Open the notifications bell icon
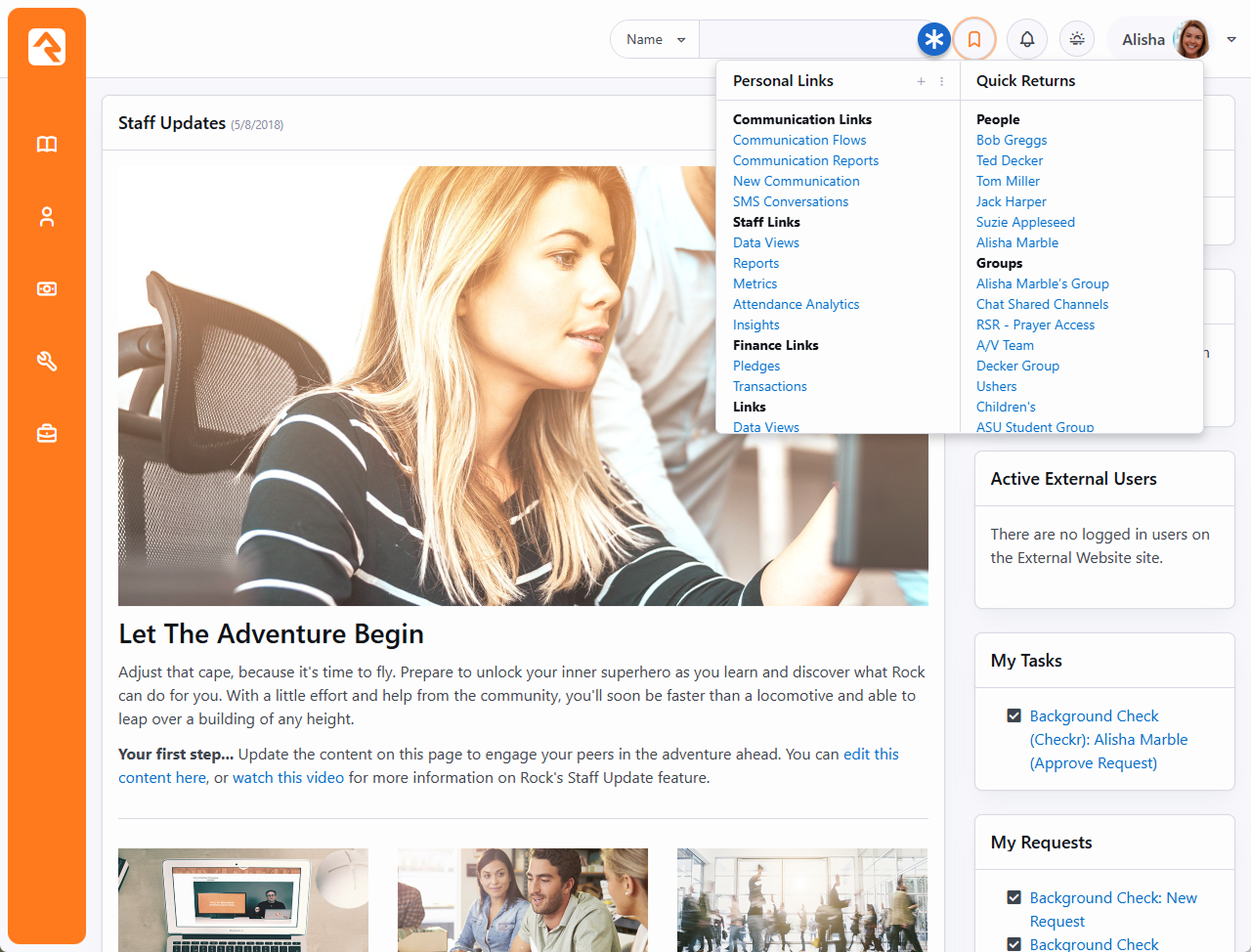The image size is (1251, 952). [x=1027, y=39]
